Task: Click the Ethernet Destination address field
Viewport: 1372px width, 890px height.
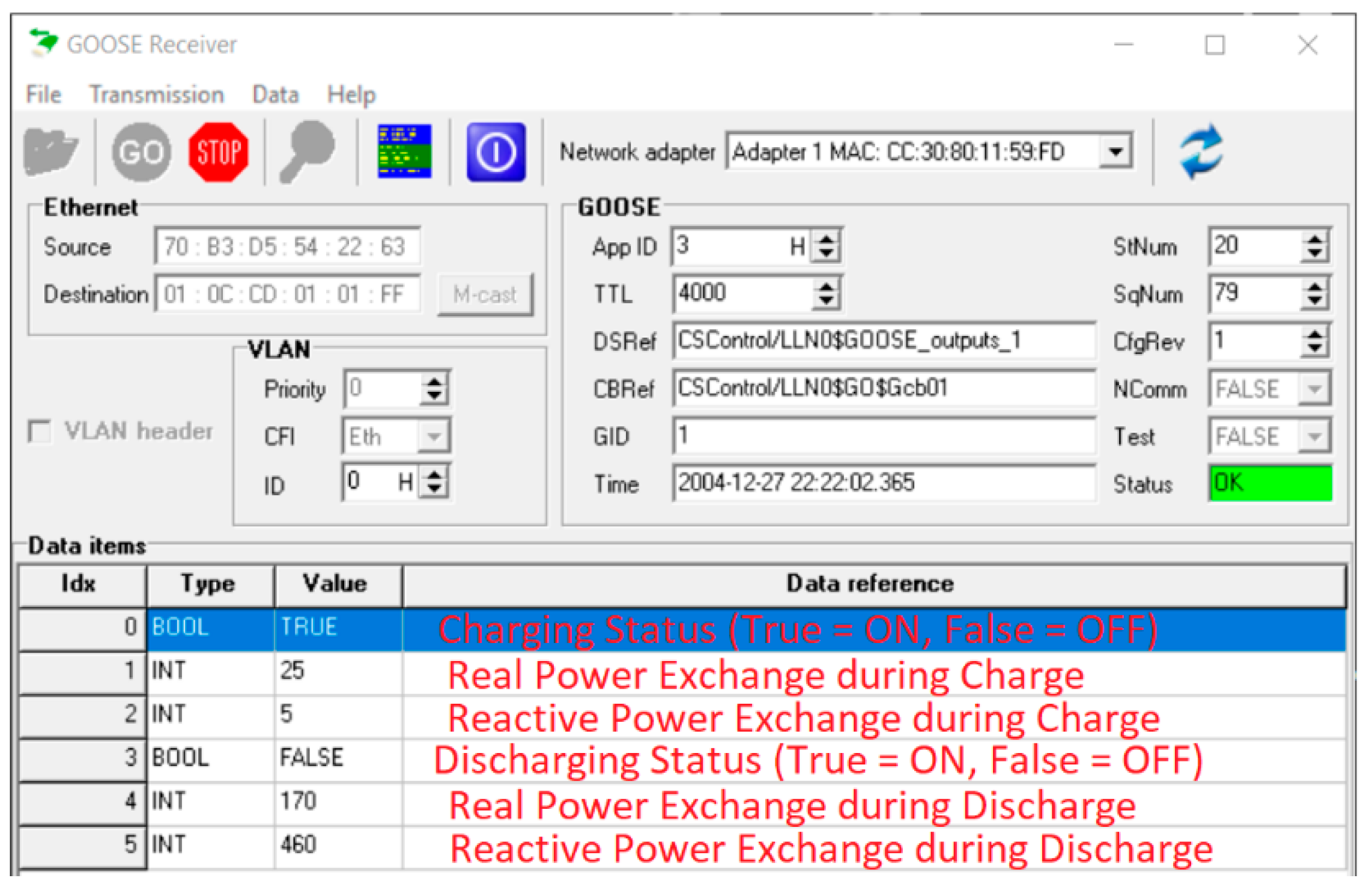Action: [287, 294]
